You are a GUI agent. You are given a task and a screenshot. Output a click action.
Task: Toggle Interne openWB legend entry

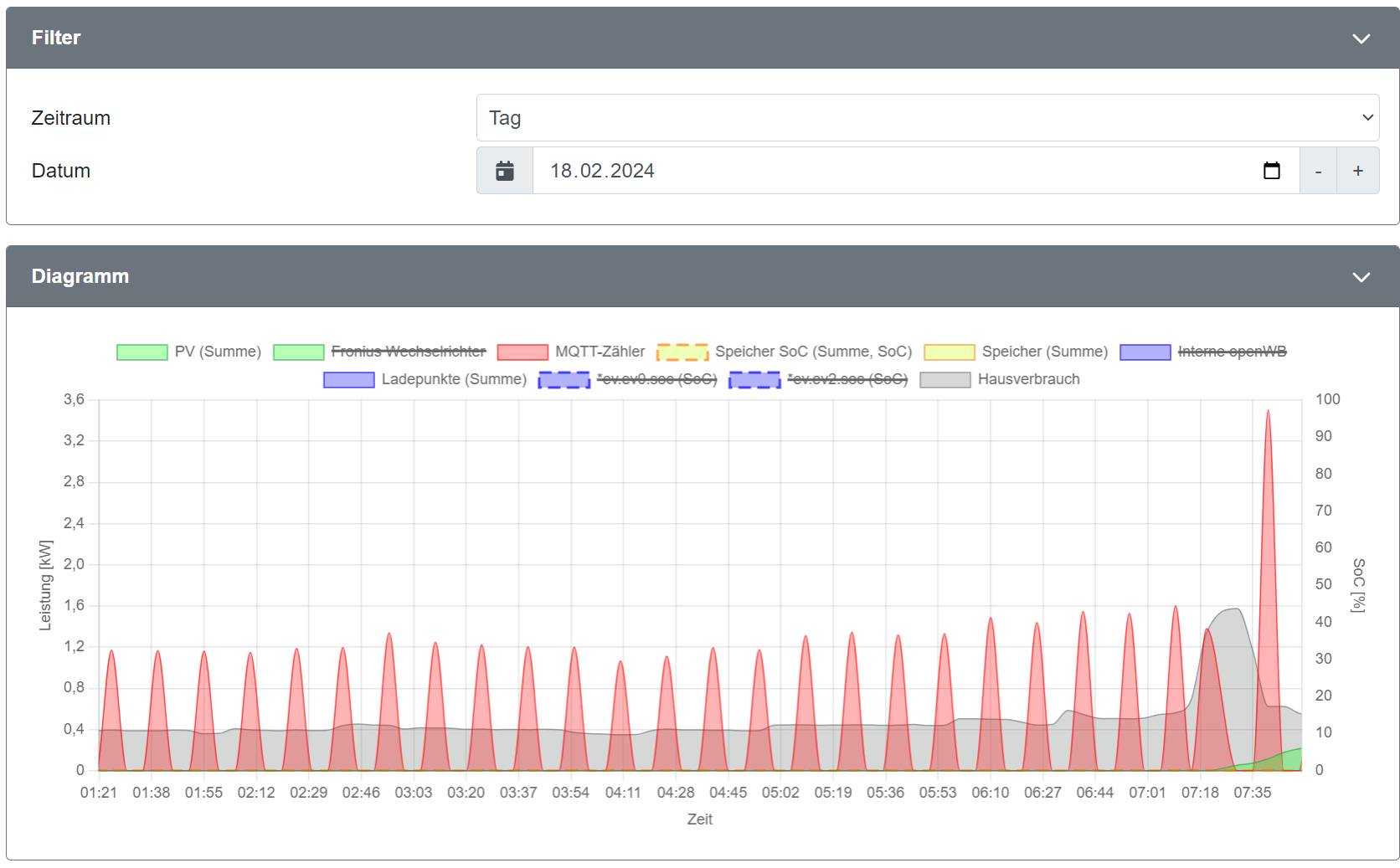pos(1203,352)
